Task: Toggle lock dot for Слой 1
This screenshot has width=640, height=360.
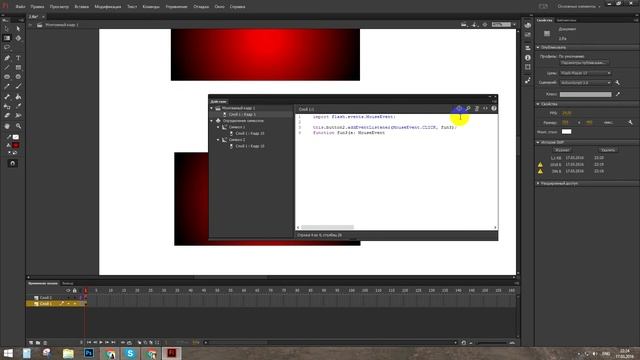Action: 74,304
